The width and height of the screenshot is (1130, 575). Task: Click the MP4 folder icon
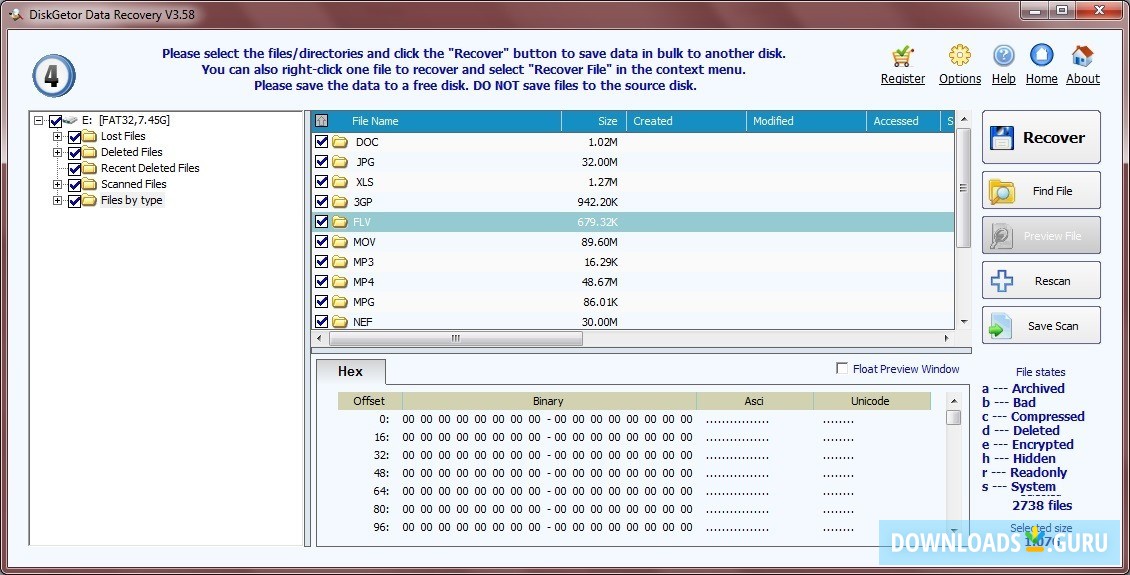coord(339,282)
